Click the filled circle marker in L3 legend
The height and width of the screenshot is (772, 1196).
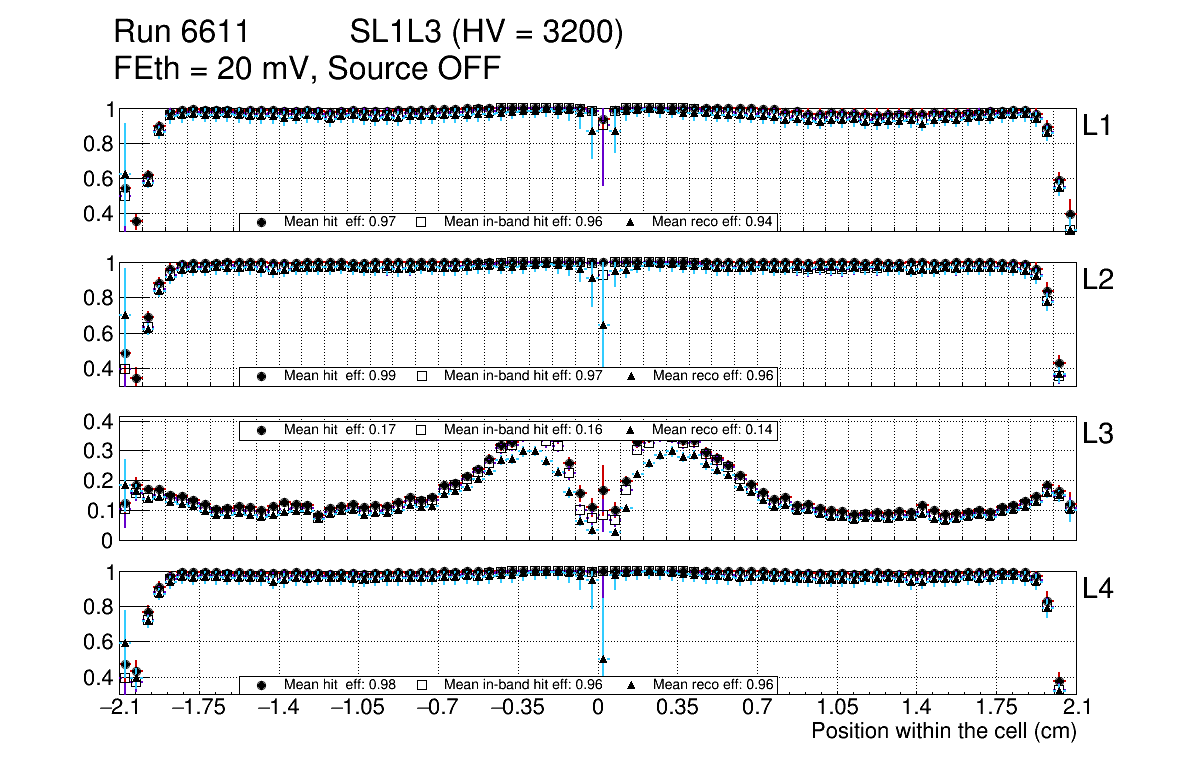click(261, 430)
